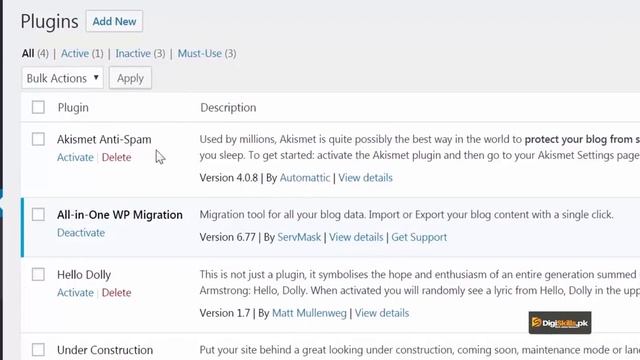This screenshot has height=360, width=640.
Task: Check the Akismet Anti-Spam checkbox
Action: click(x=38, y=139)
